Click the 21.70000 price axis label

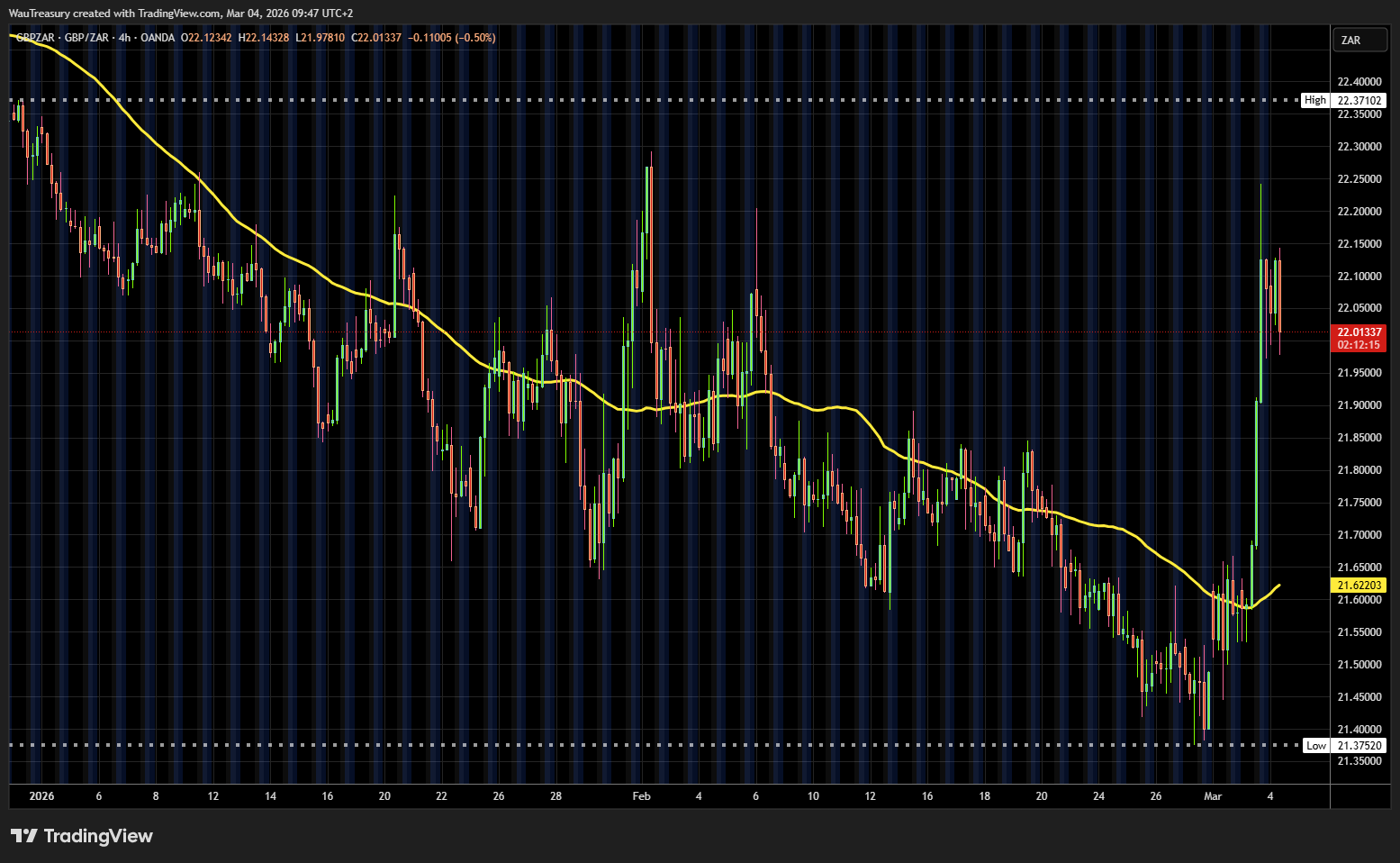pyautogui.click(x=1359, y=535)
